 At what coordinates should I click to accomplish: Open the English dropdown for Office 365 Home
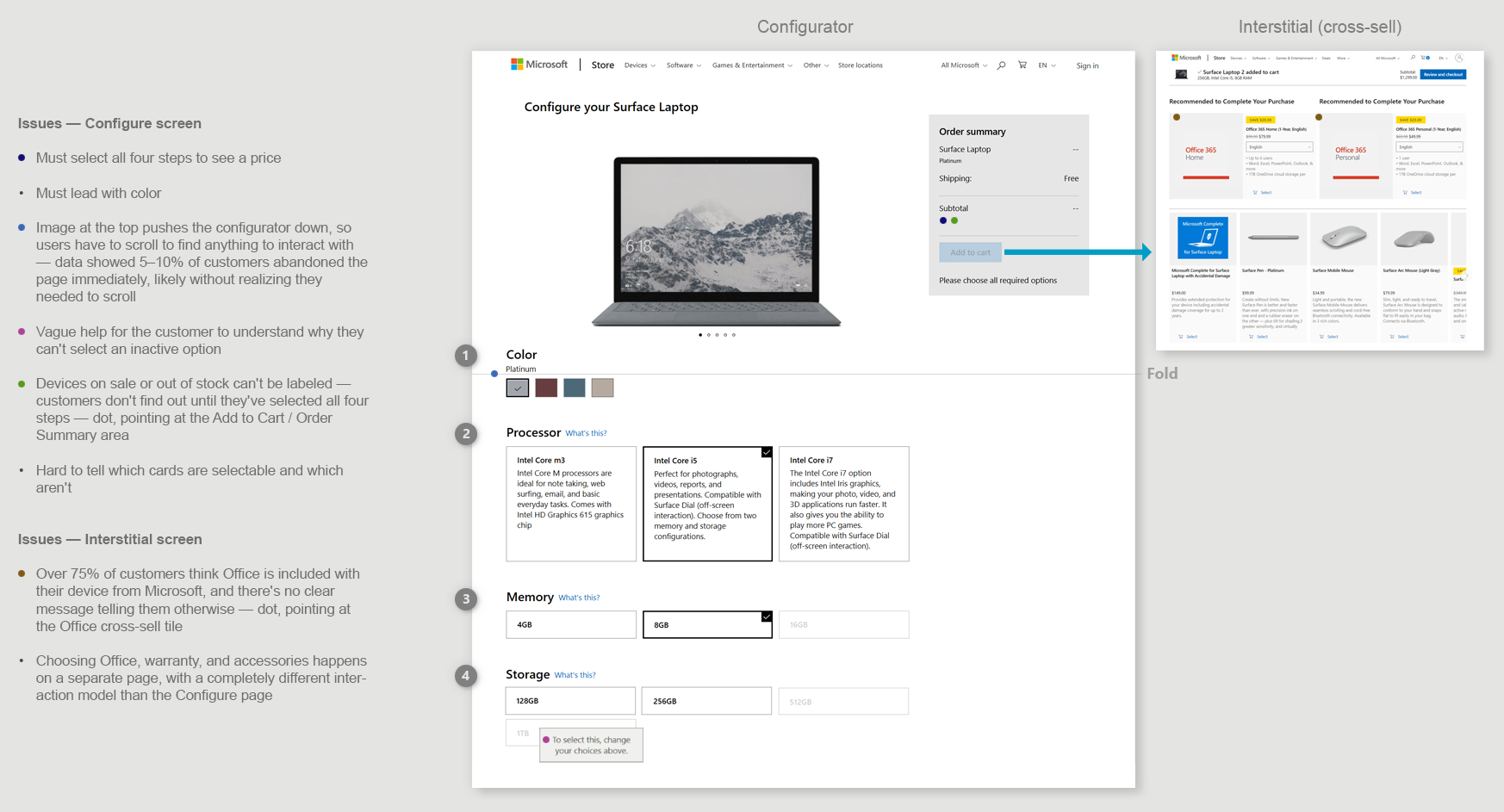(1279, 147)
